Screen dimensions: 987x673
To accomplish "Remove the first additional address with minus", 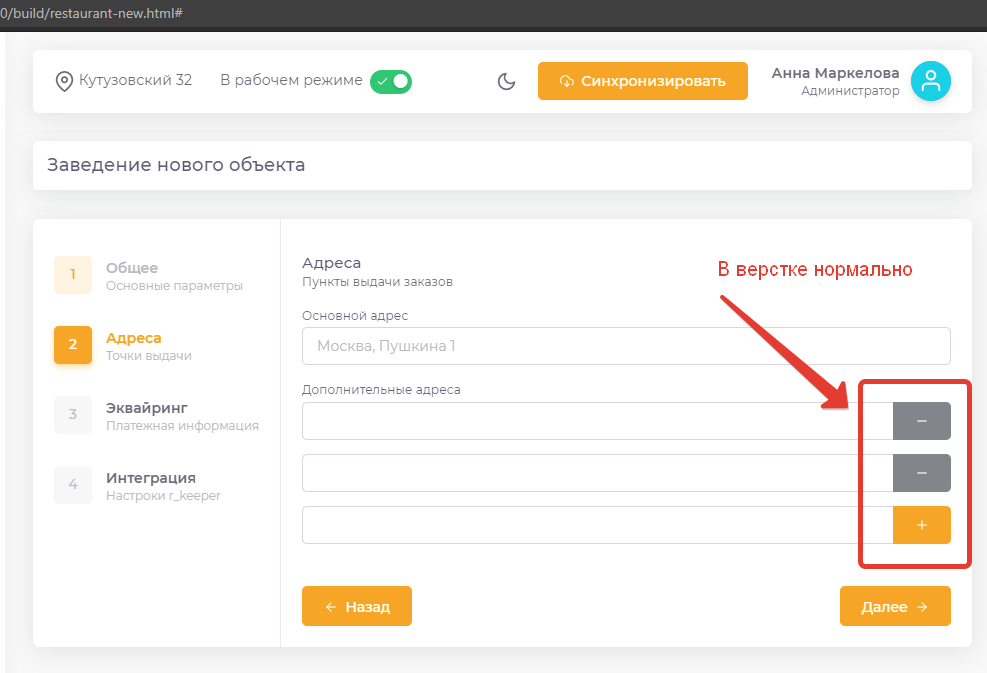I will pyautogui.click(x=921, y=421).
